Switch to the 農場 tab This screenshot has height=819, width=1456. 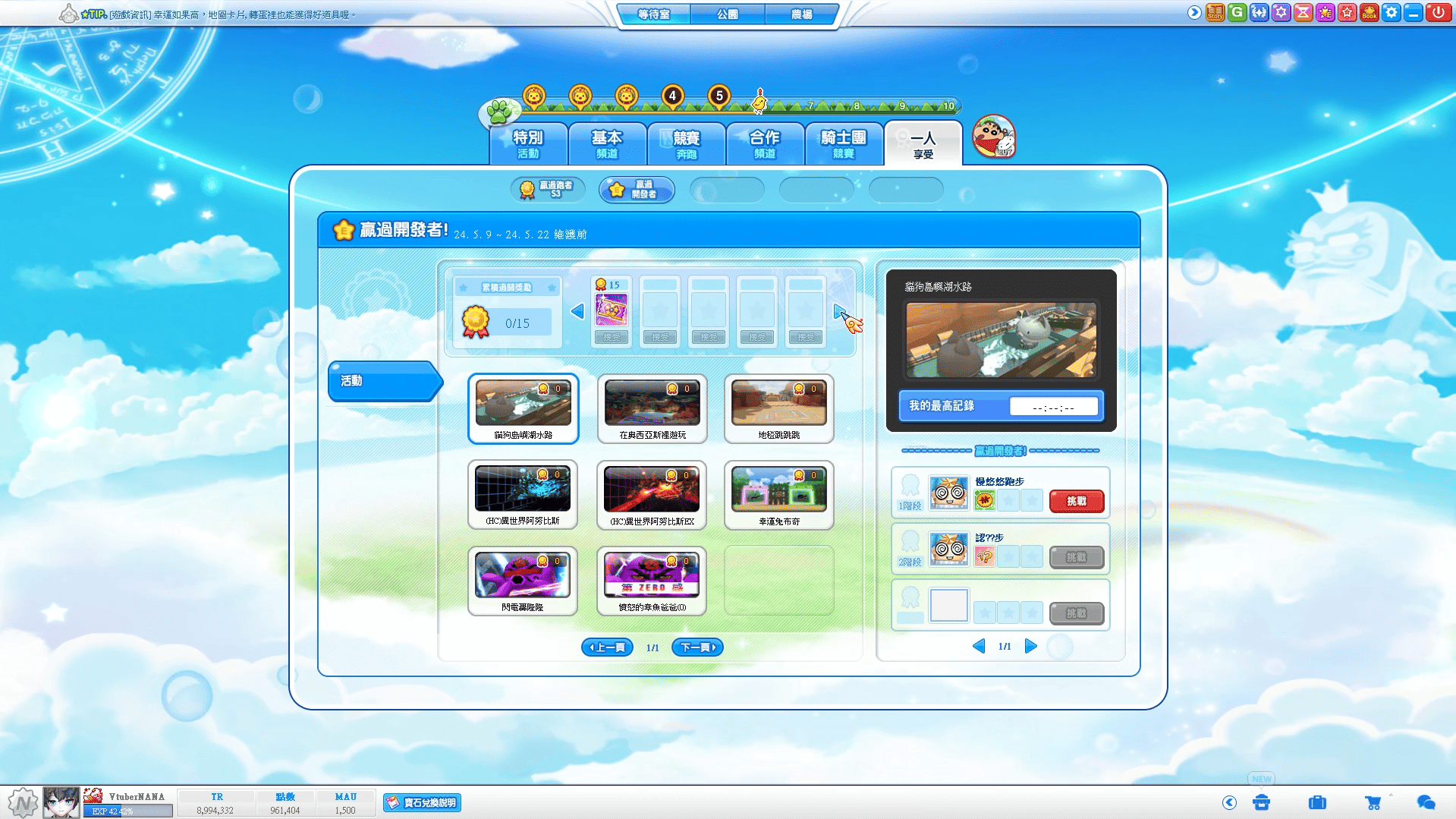(x=801, y=14)
